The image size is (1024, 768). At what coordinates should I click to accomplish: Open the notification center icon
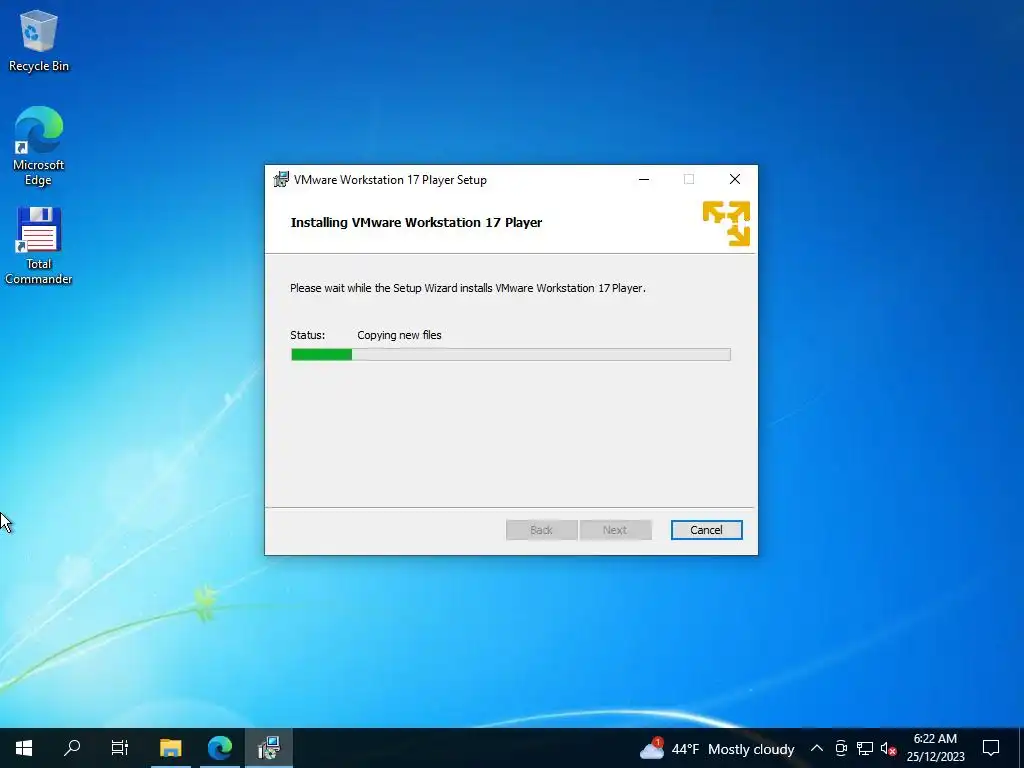pos(991,748)
